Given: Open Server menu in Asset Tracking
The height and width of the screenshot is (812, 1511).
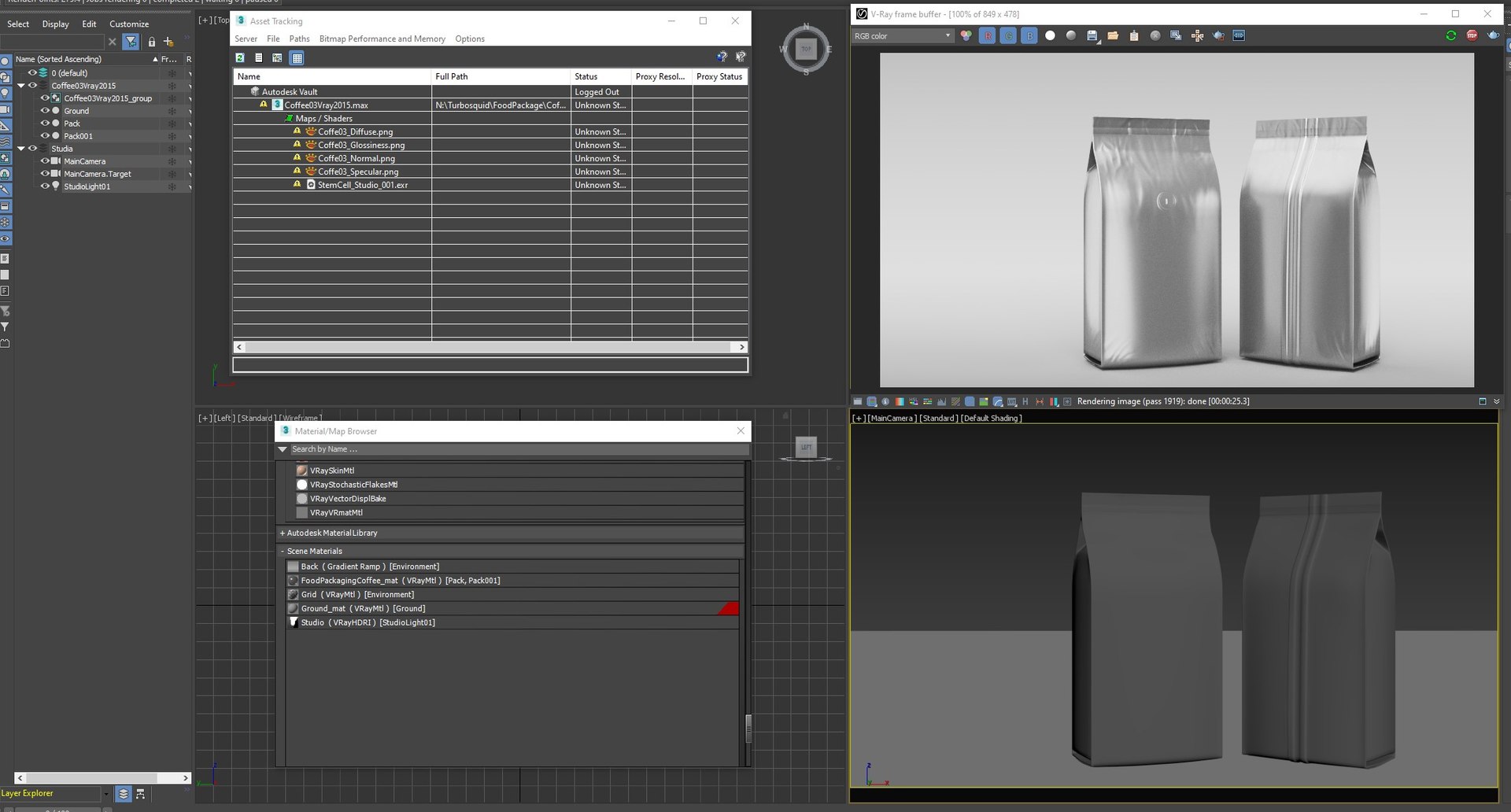Looking at the screenshot, I should pyautogui.click(x=246, y=39).
